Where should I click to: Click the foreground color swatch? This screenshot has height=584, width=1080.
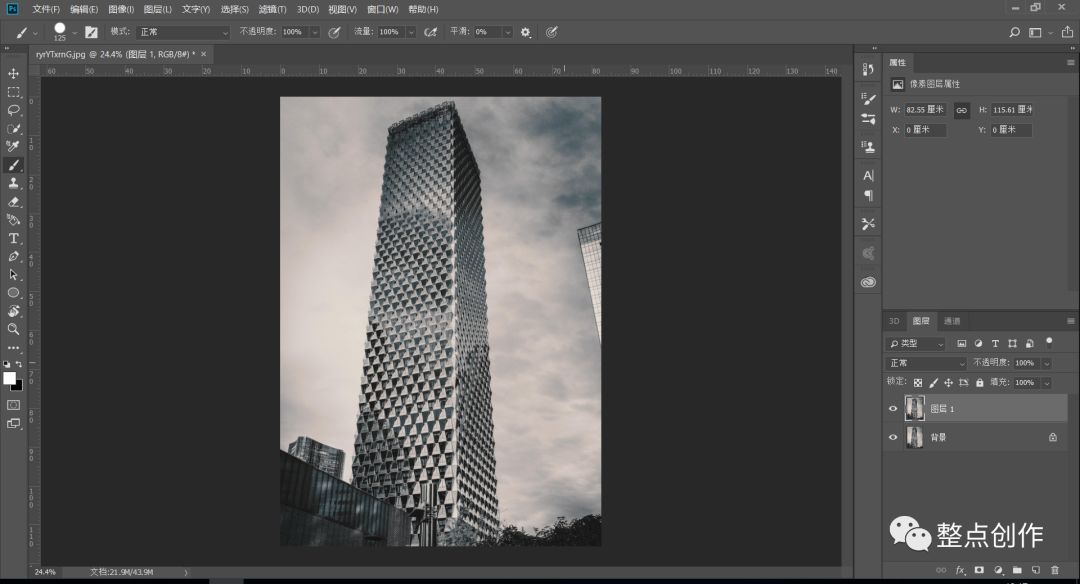[x=9, y=378]
